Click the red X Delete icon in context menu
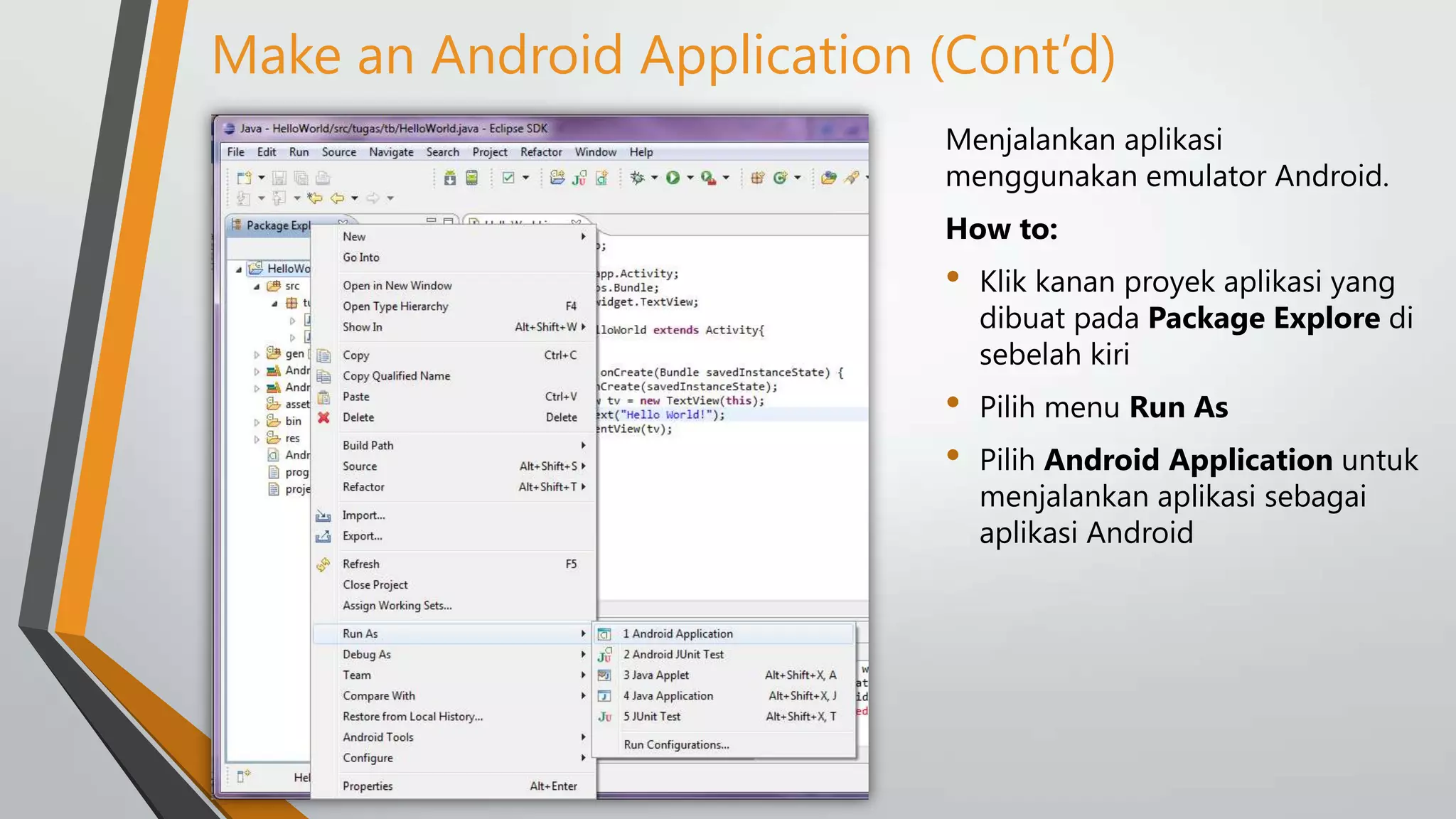The height and width of the screenshot is (819, 1456). coord(323,417)
